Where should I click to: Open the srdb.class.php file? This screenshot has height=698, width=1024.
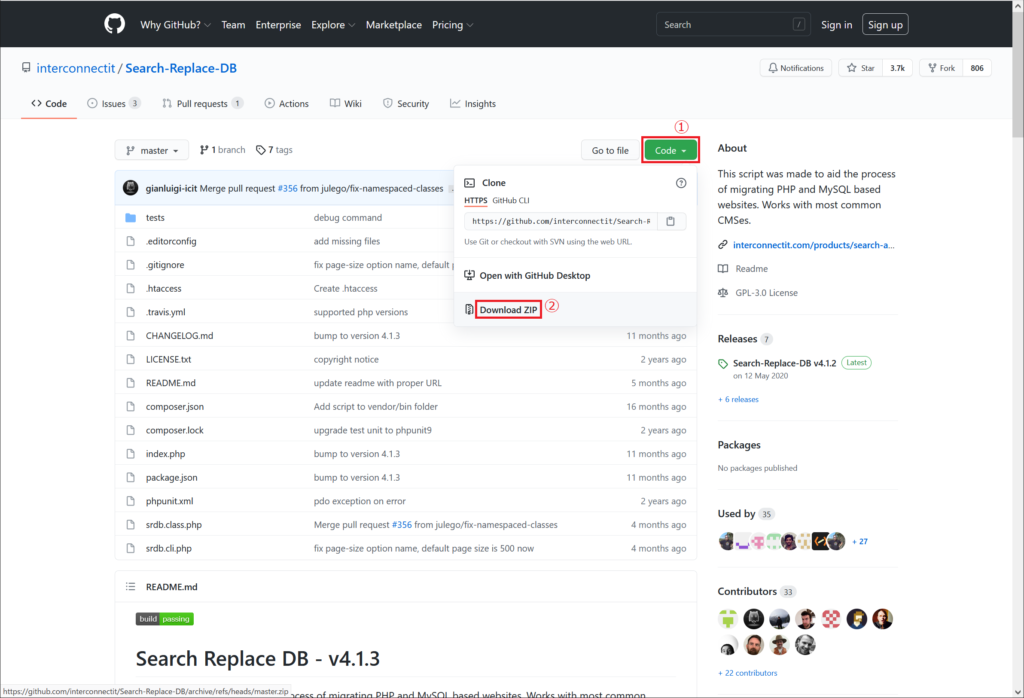(174, 524)
